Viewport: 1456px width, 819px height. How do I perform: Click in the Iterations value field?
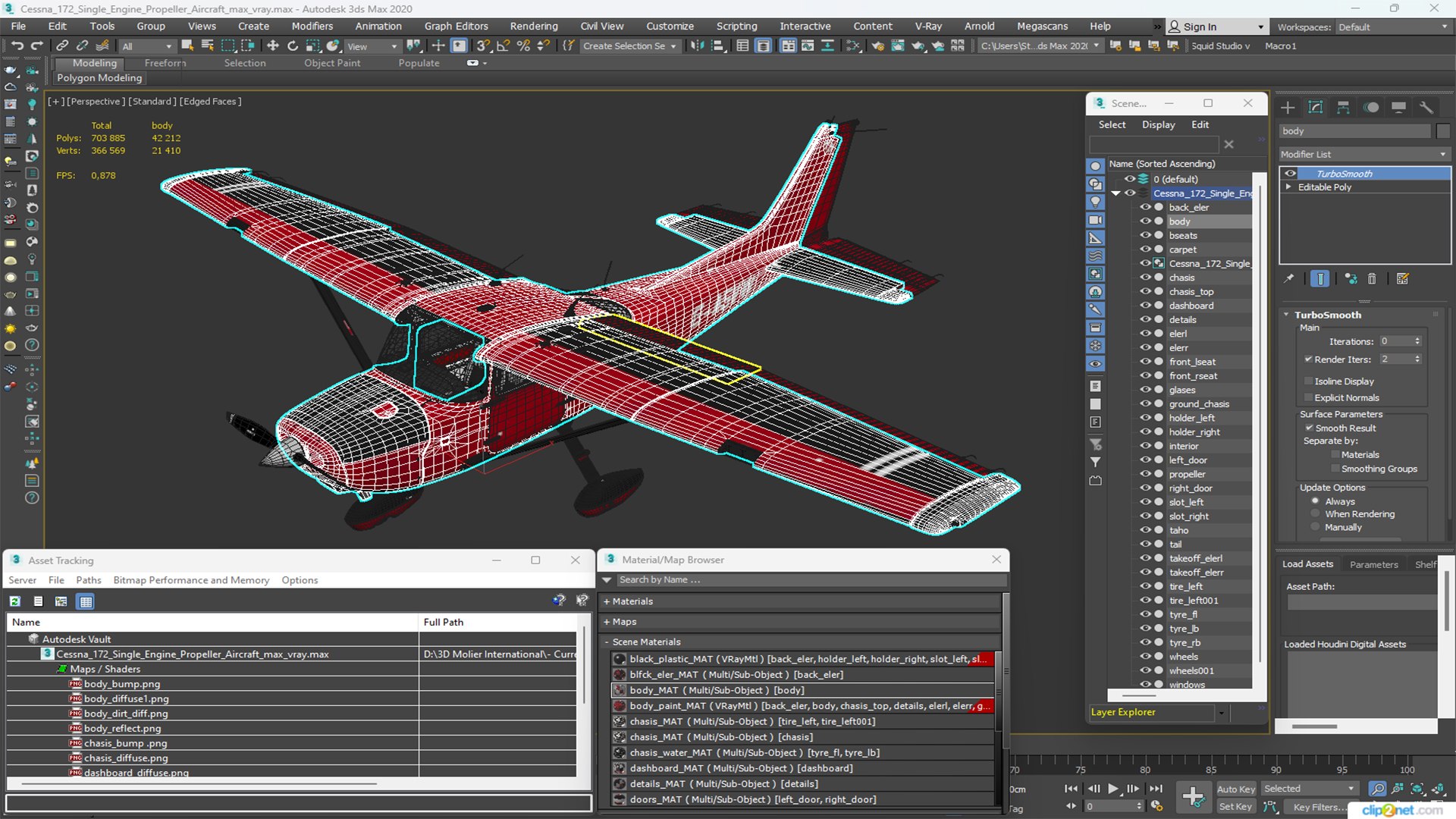1395,341
